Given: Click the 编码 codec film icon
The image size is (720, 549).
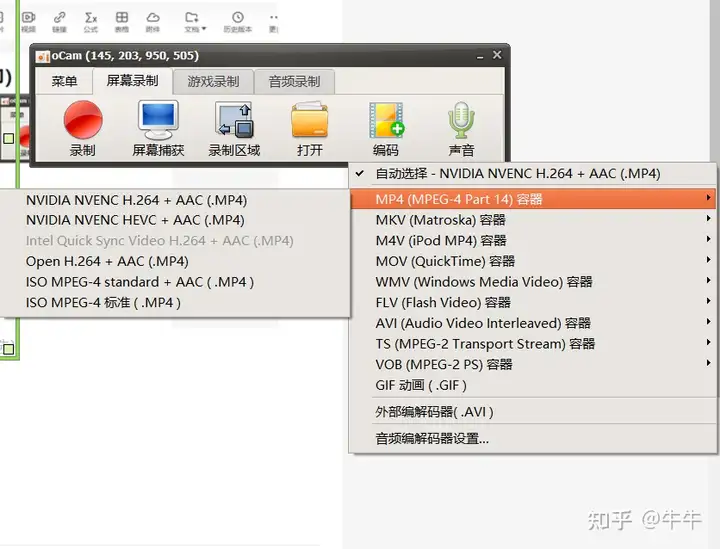Looking at the screenshot, I should pos(386,120).
